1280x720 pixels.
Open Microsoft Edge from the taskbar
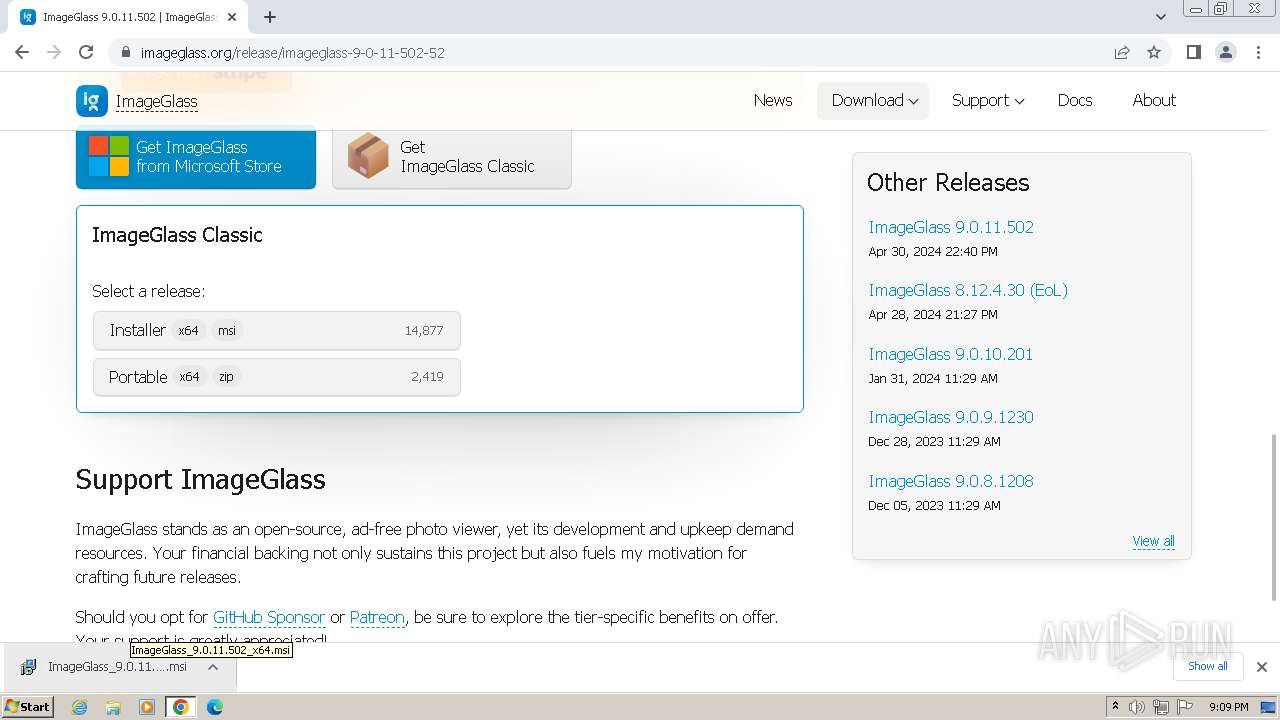(x=215, y=707)
